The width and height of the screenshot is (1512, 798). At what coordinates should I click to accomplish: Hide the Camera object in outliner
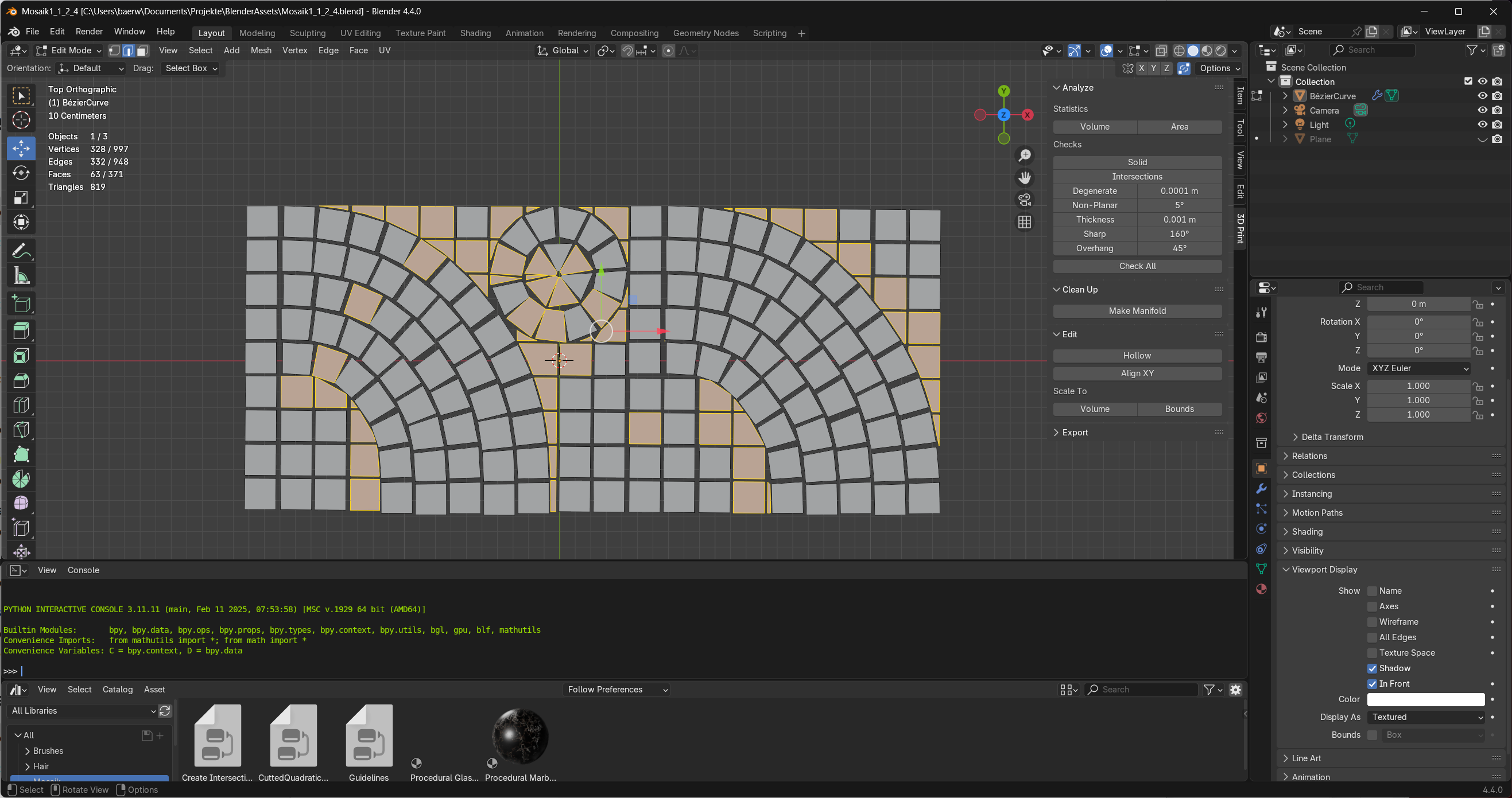pos(1482,110)
